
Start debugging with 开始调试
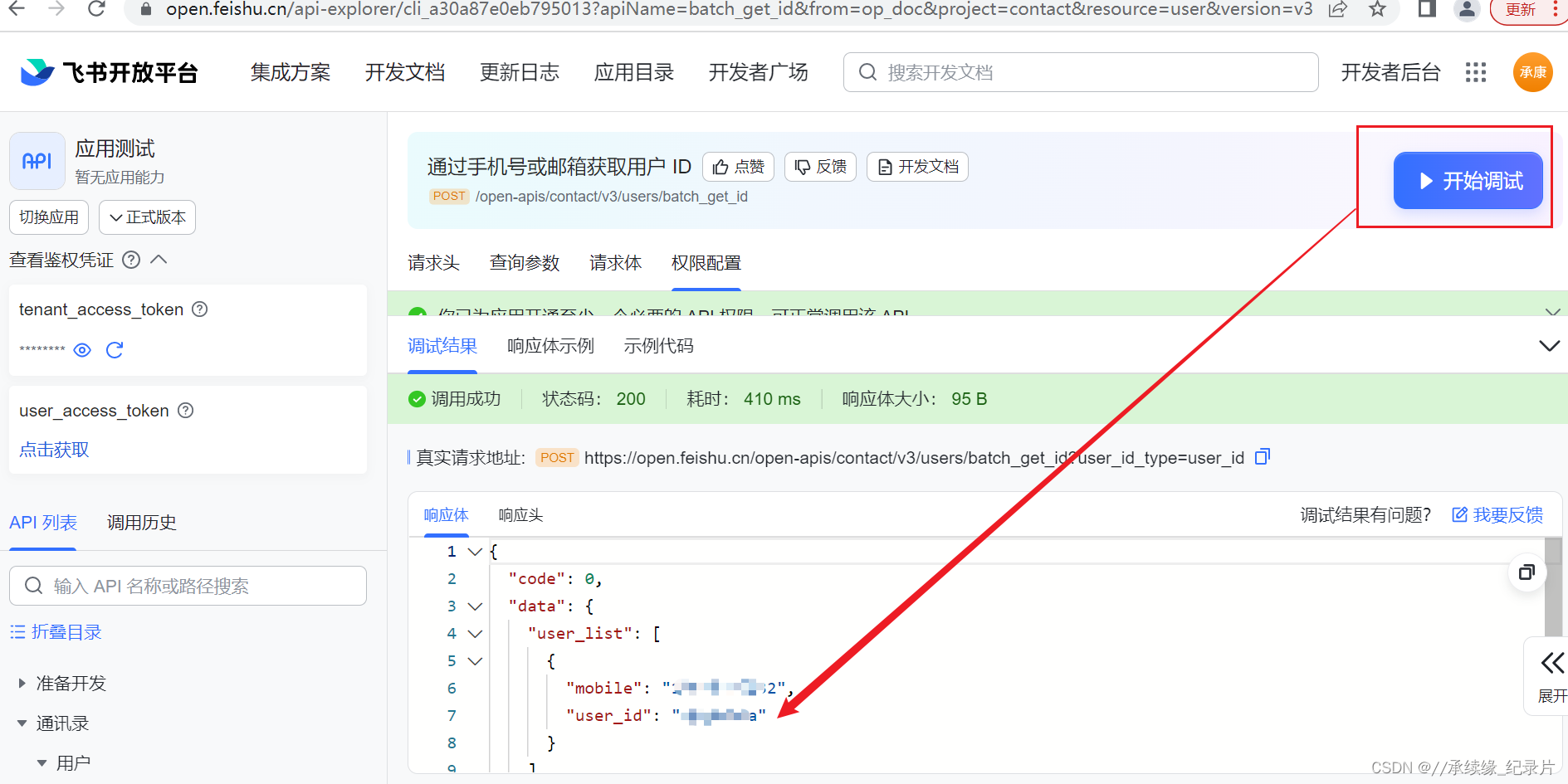(1468, 181)
